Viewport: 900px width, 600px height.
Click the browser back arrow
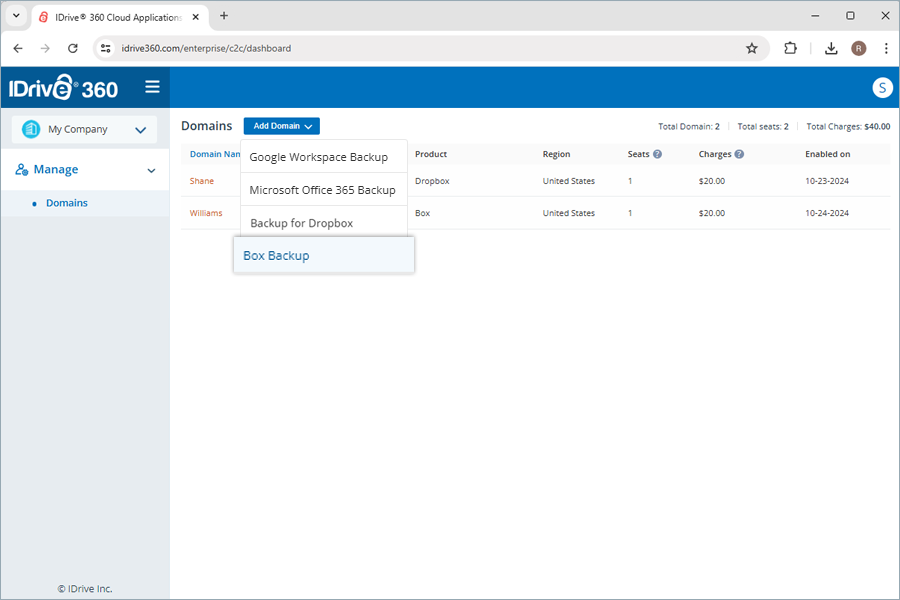click(17, 47)
